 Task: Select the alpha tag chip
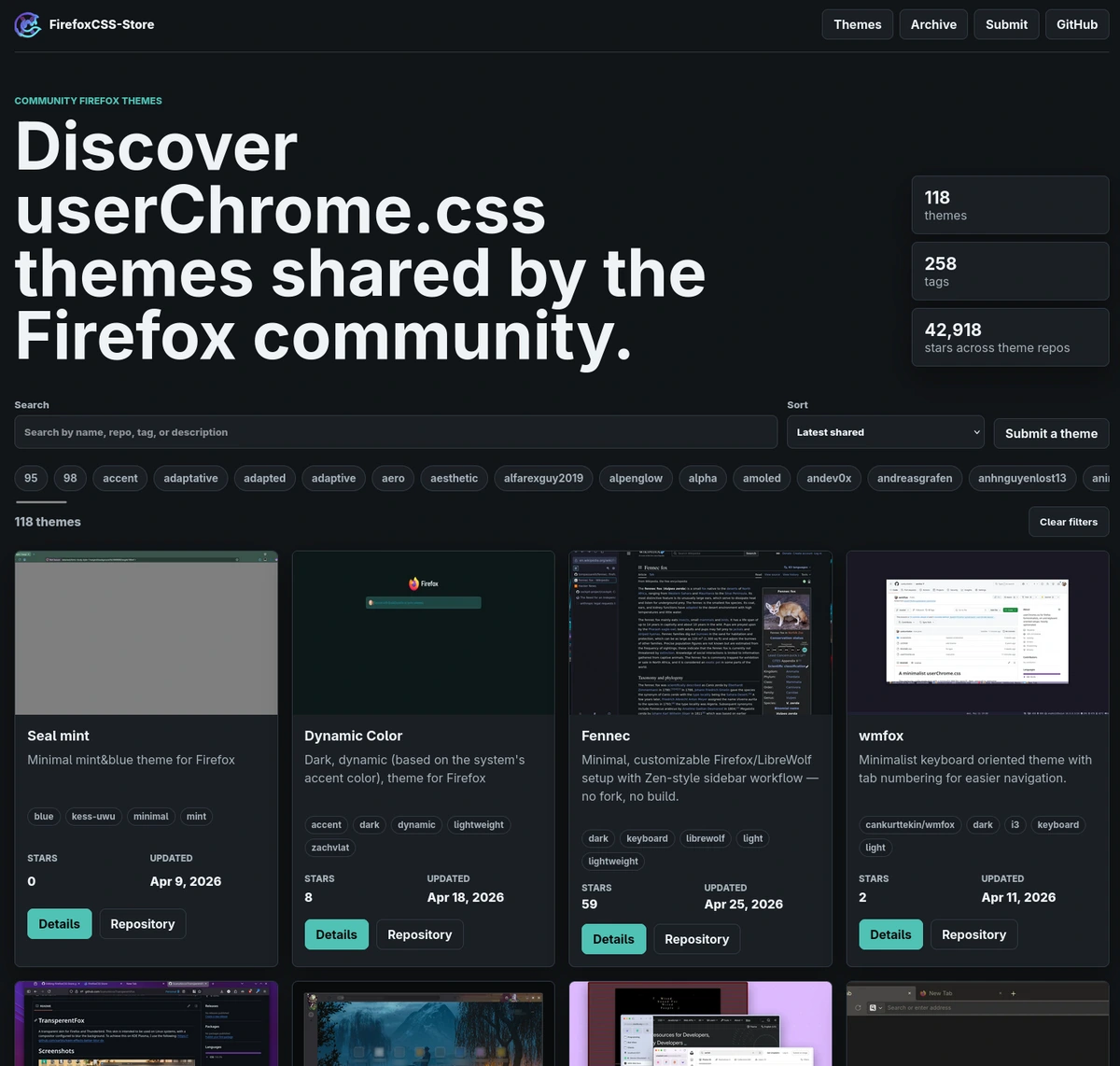click(x=703, y=478)
